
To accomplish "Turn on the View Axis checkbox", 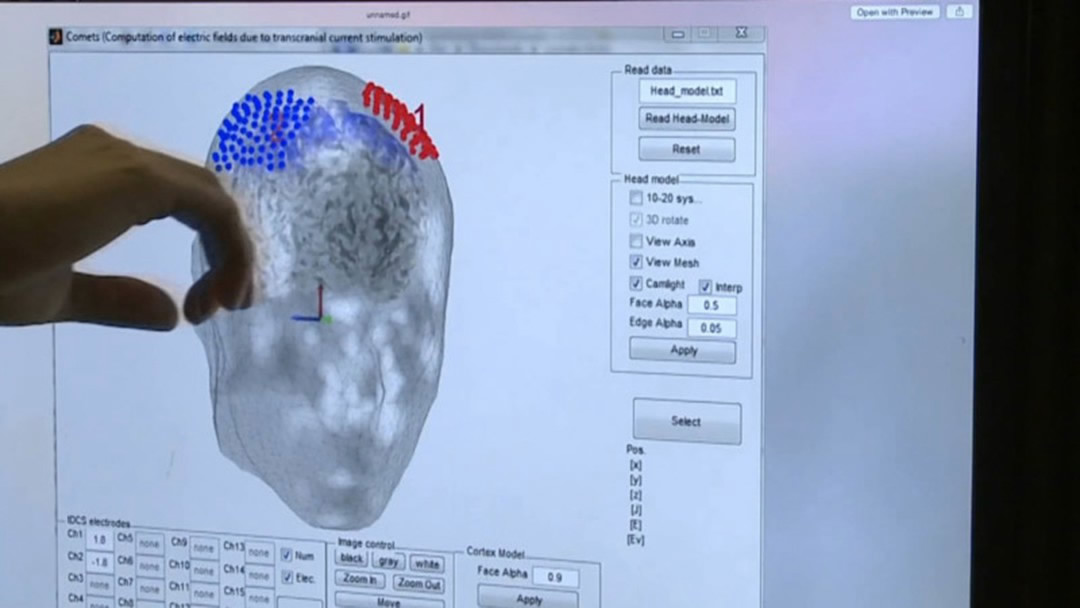I will (x=636, y=241).
